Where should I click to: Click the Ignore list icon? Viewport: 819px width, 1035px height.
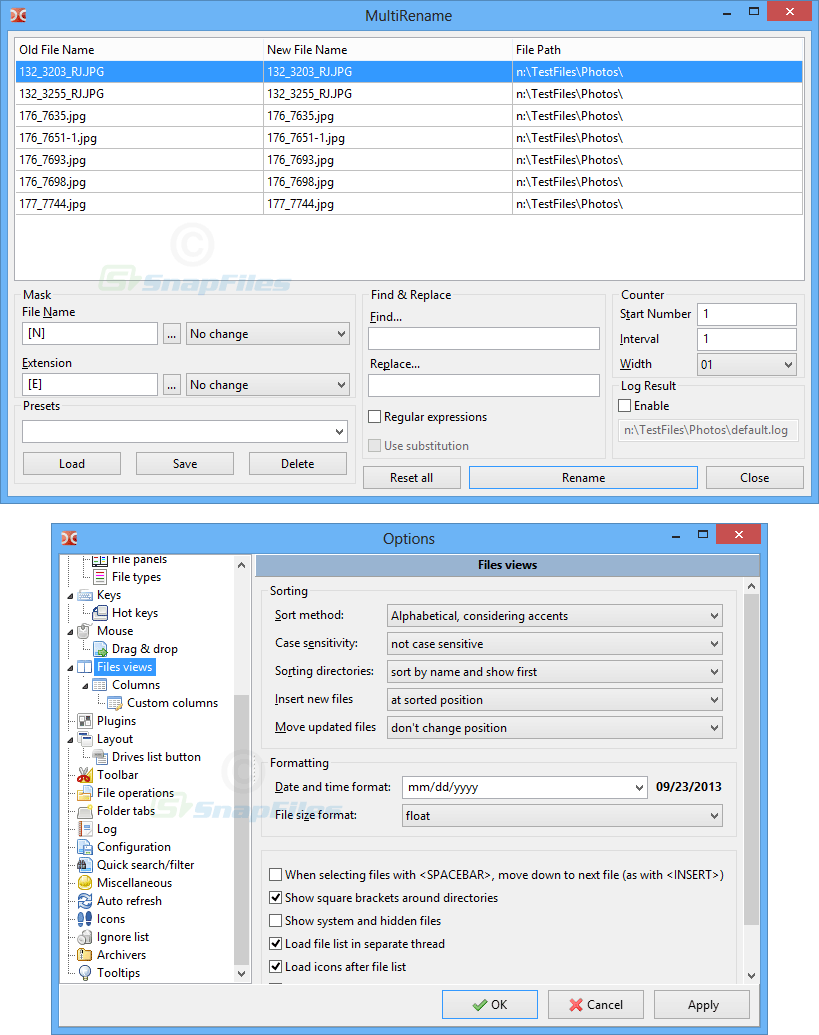pyautogui.click(x=84, y=937)
